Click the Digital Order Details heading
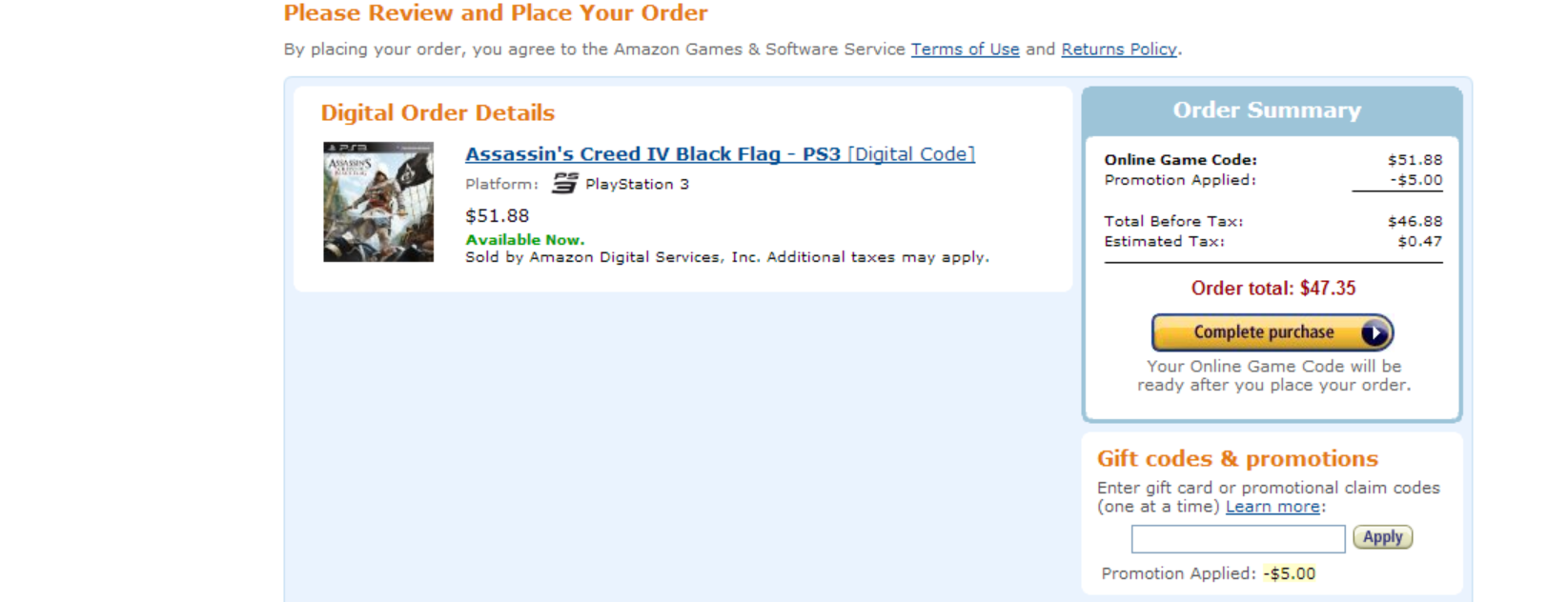The image size is (1568, 602). coord(438,113)
